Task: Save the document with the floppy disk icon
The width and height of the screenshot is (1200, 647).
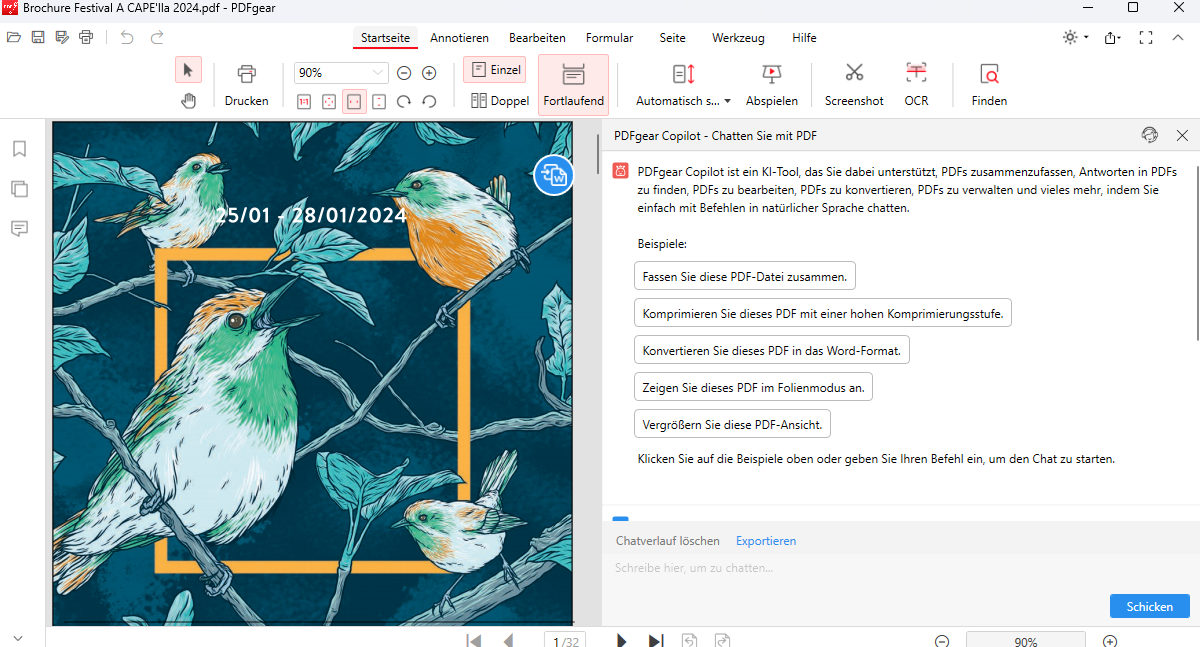Action: [38, 38]
